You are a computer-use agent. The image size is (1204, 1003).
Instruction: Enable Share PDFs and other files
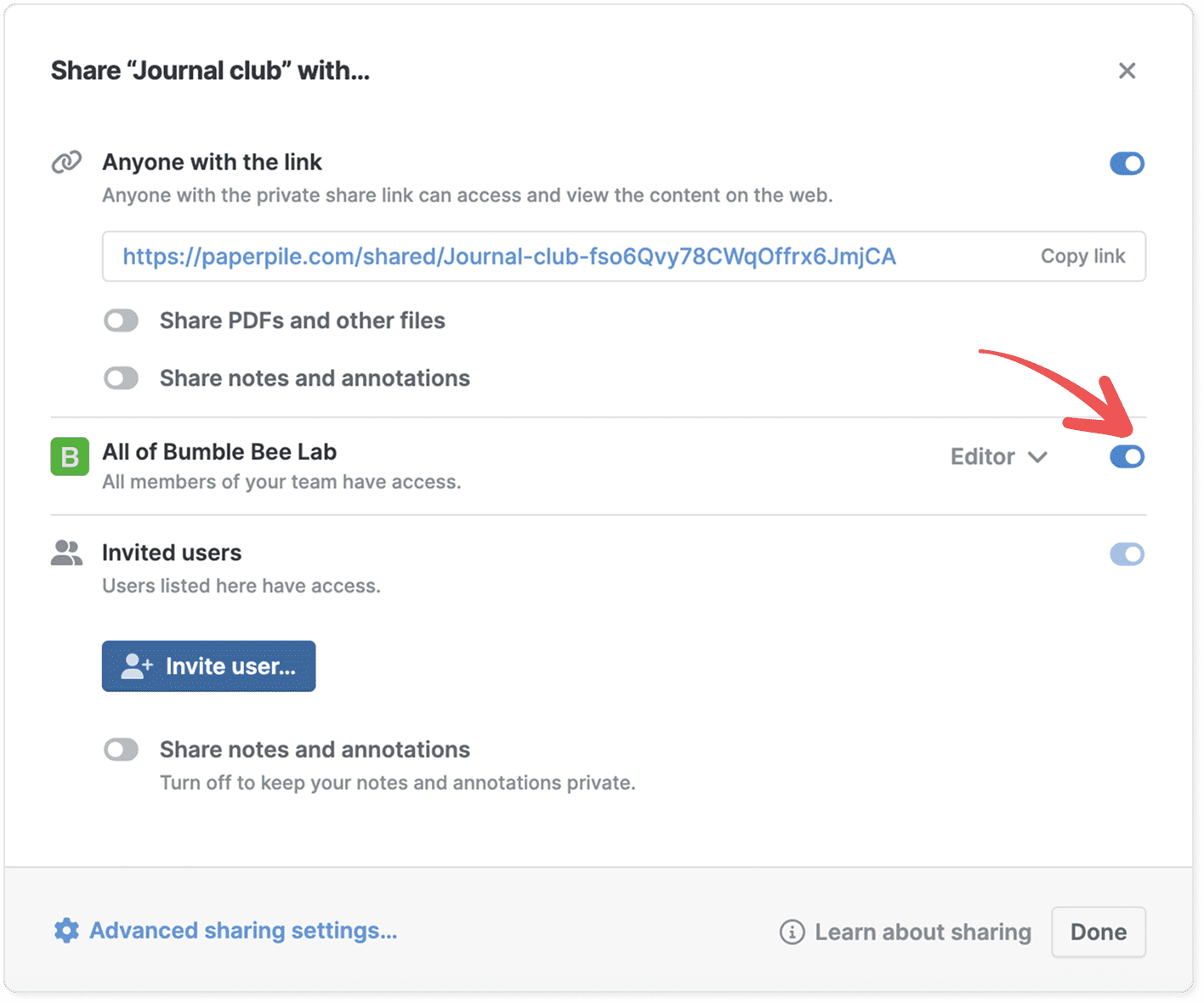[121, 320]
